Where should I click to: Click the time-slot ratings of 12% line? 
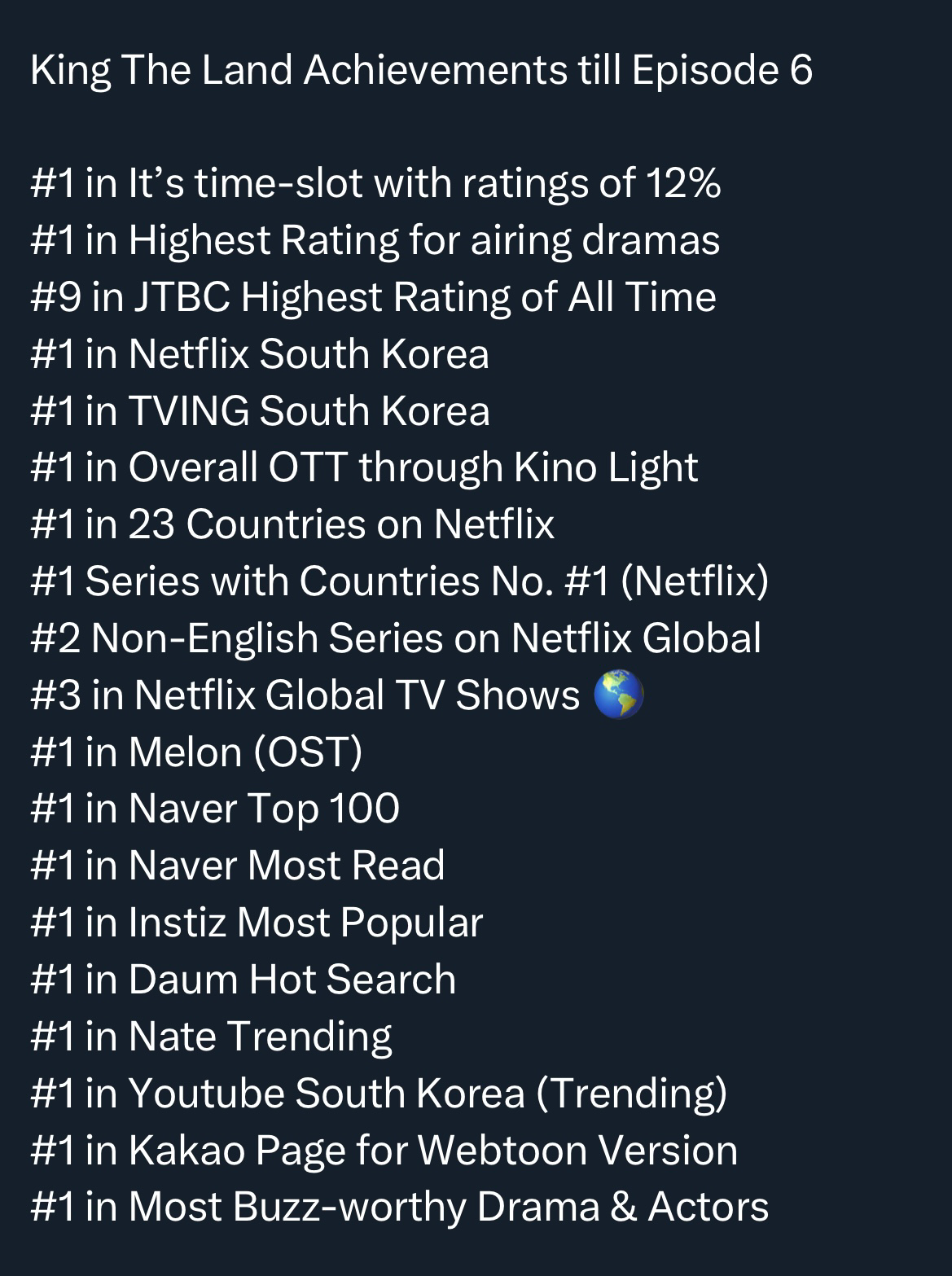[x=375, y=183]
